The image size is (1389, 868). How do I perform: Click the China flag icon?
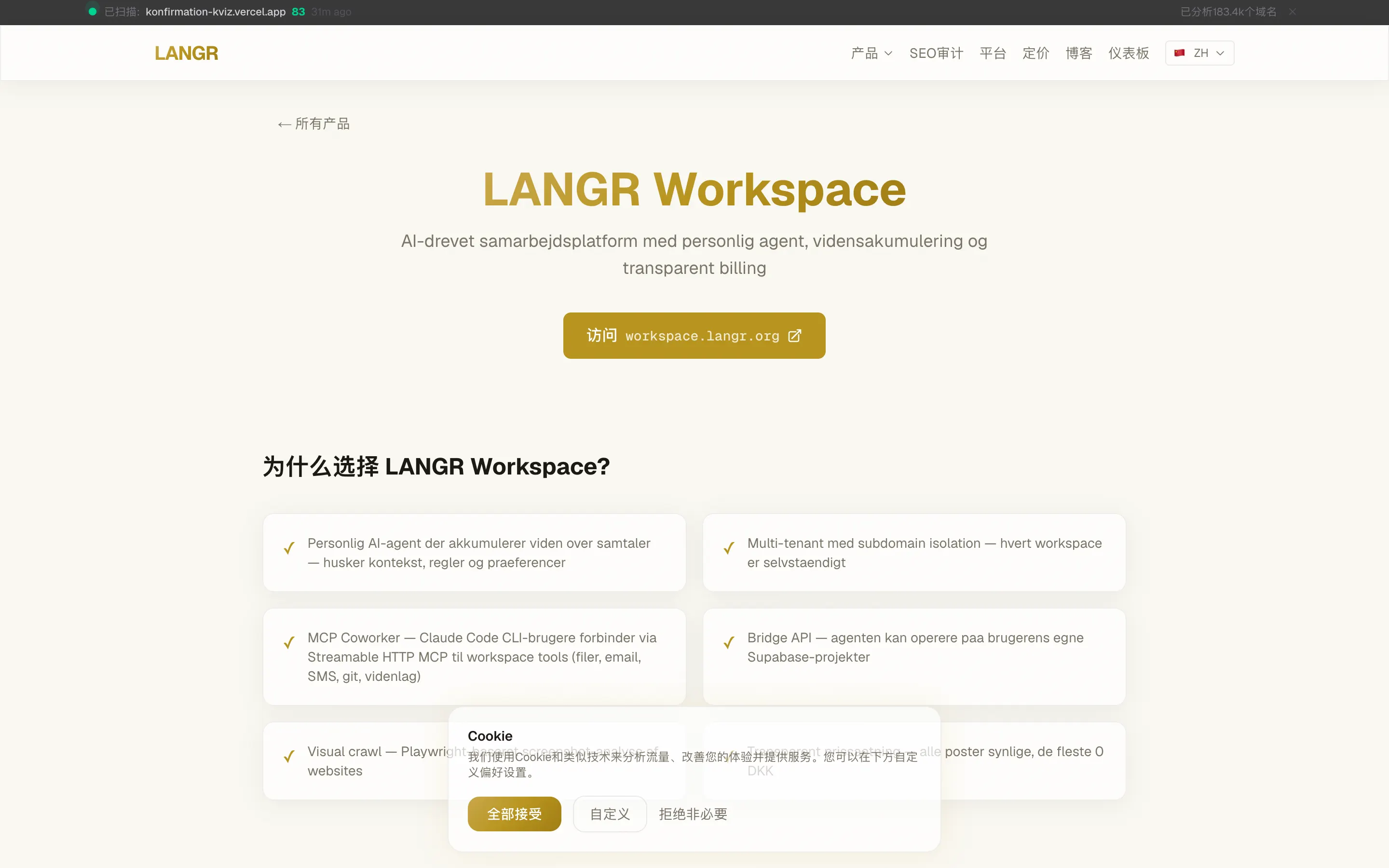1180,53
